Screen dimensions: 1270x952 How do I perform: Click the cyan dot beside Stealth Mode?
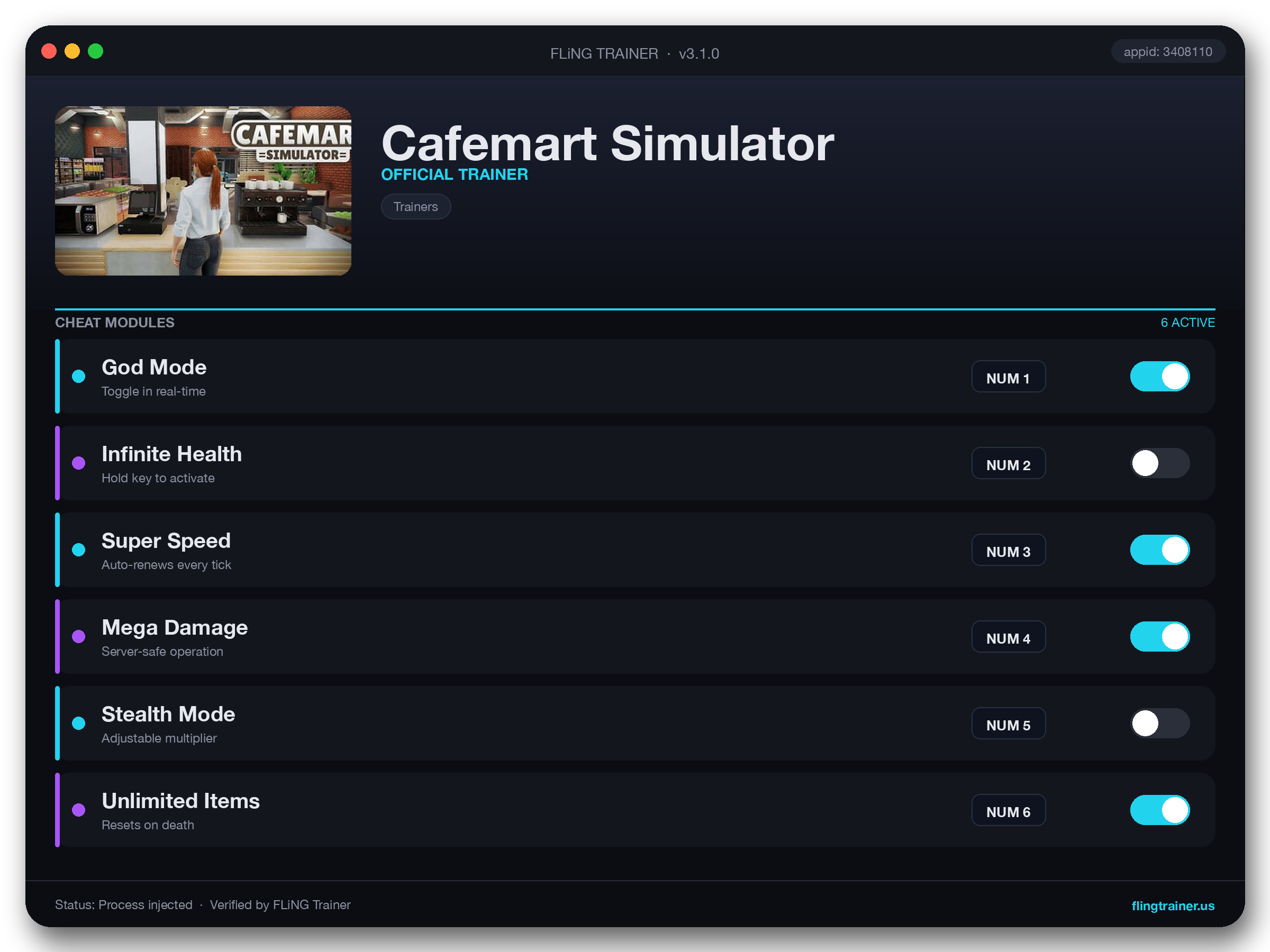pyautogui.click(x=79, y=723)
